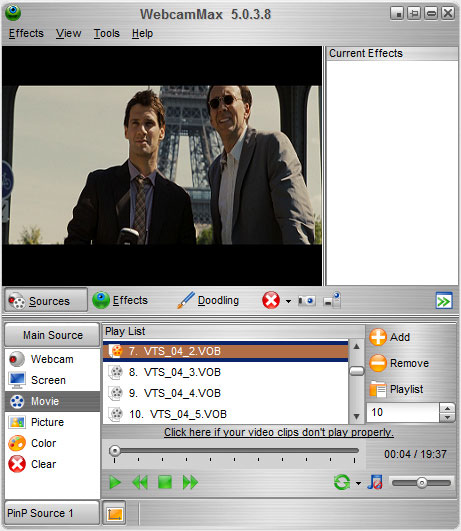This screenshot has height=531, width=461.
Task: Select Webcam as main source
Action: pyautogui.click(x=53, y=359)
